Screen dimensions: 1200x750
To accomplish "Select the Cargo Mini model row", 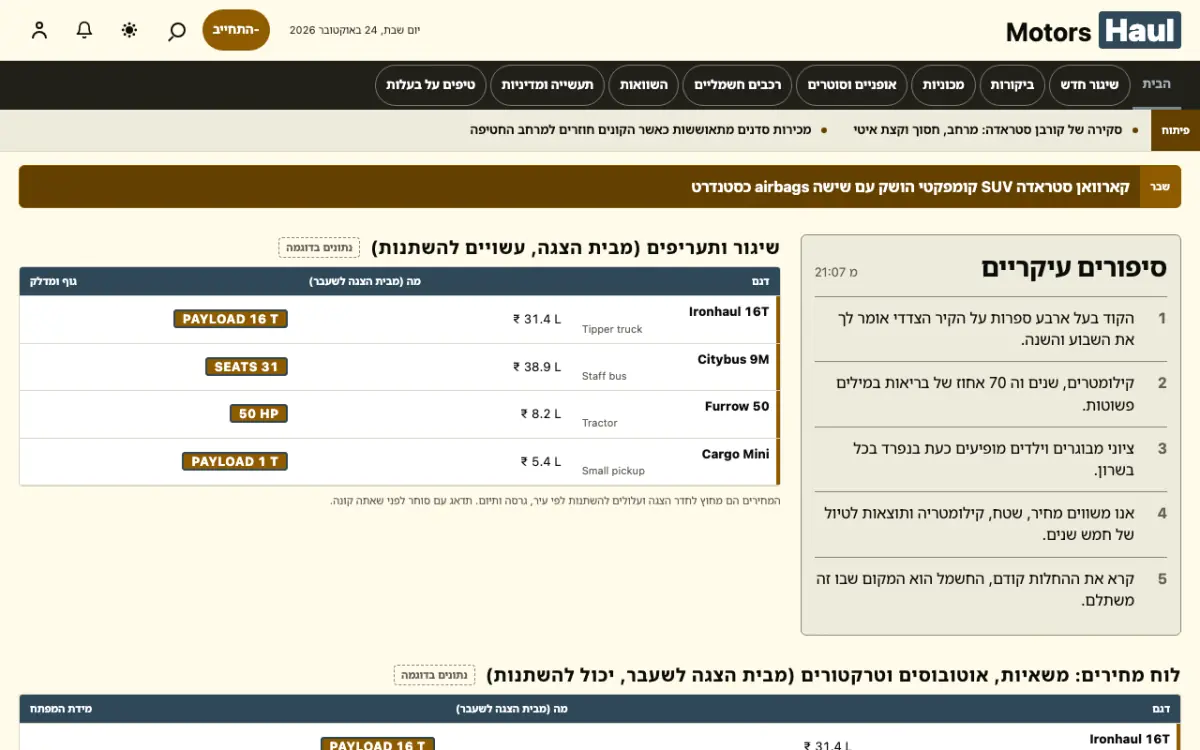I will (735, 454).
